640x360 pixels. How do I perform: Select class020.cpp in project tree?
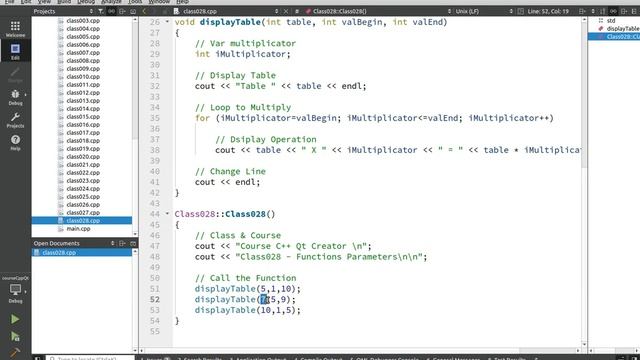tap(83, 157)
